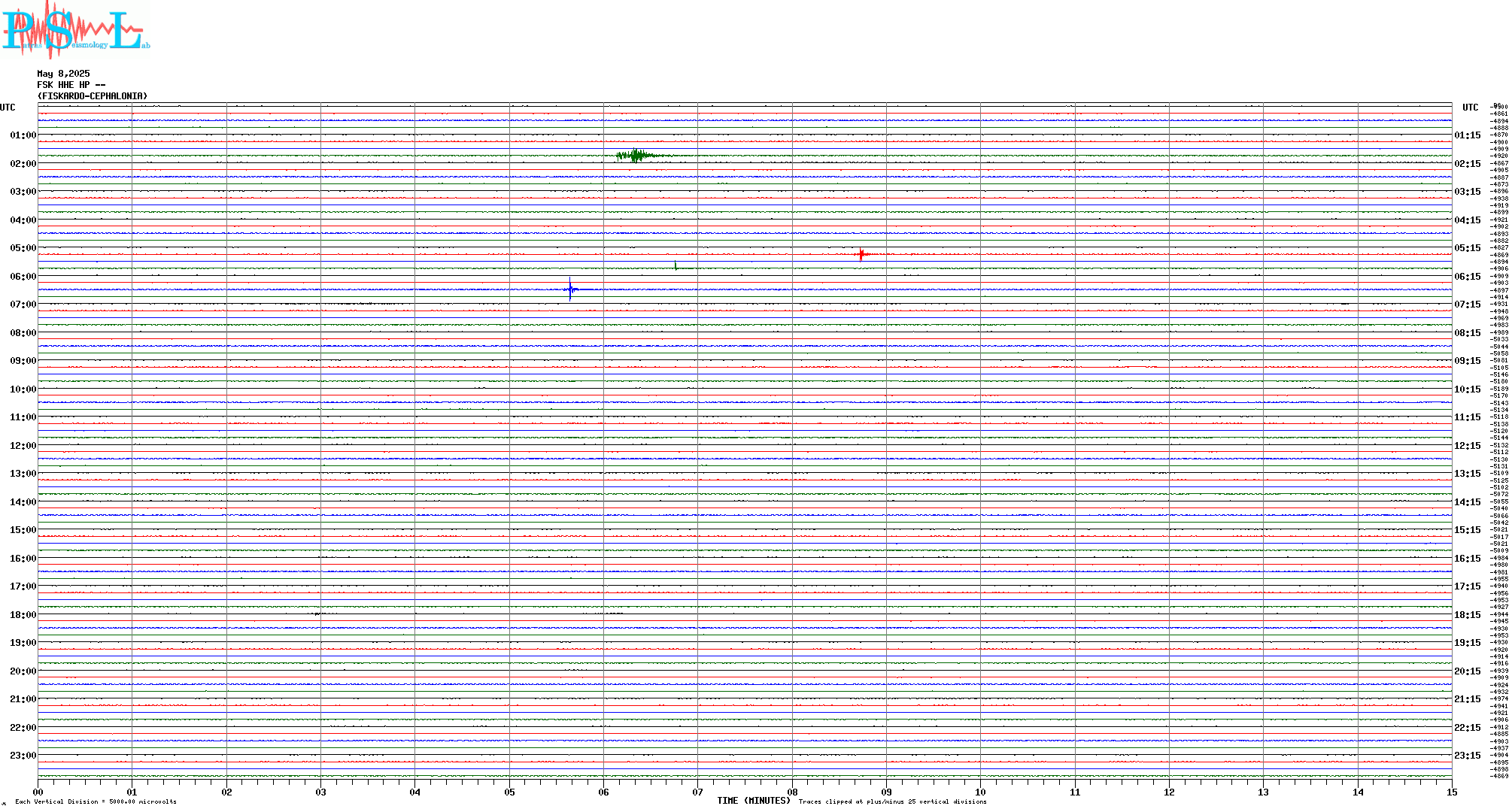Click the '18:00' hour label on left

coord(23,615)
